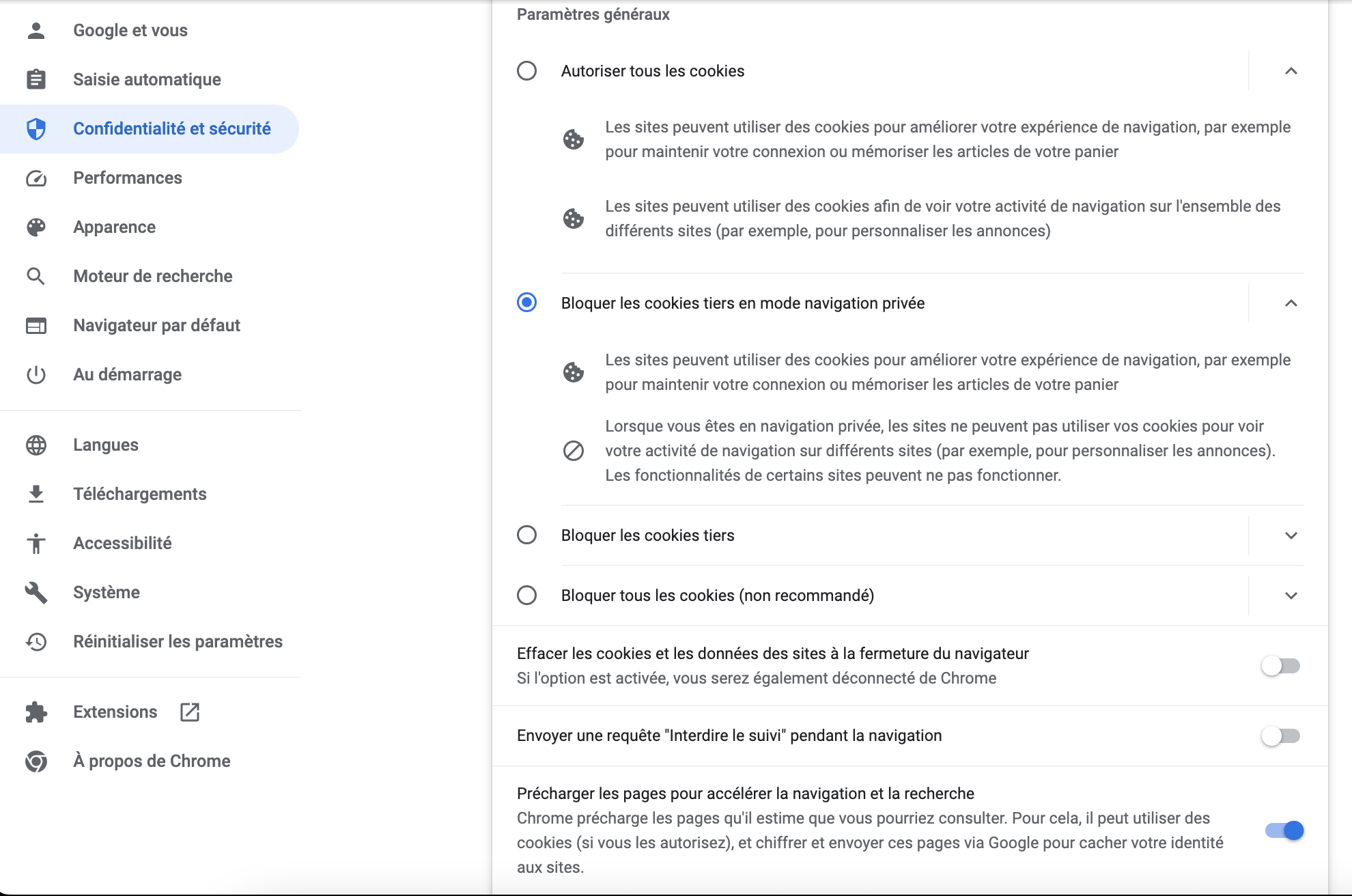Click the Au démarrage power icon
This screenshot has height=896, width=1352.
[36, 374]
